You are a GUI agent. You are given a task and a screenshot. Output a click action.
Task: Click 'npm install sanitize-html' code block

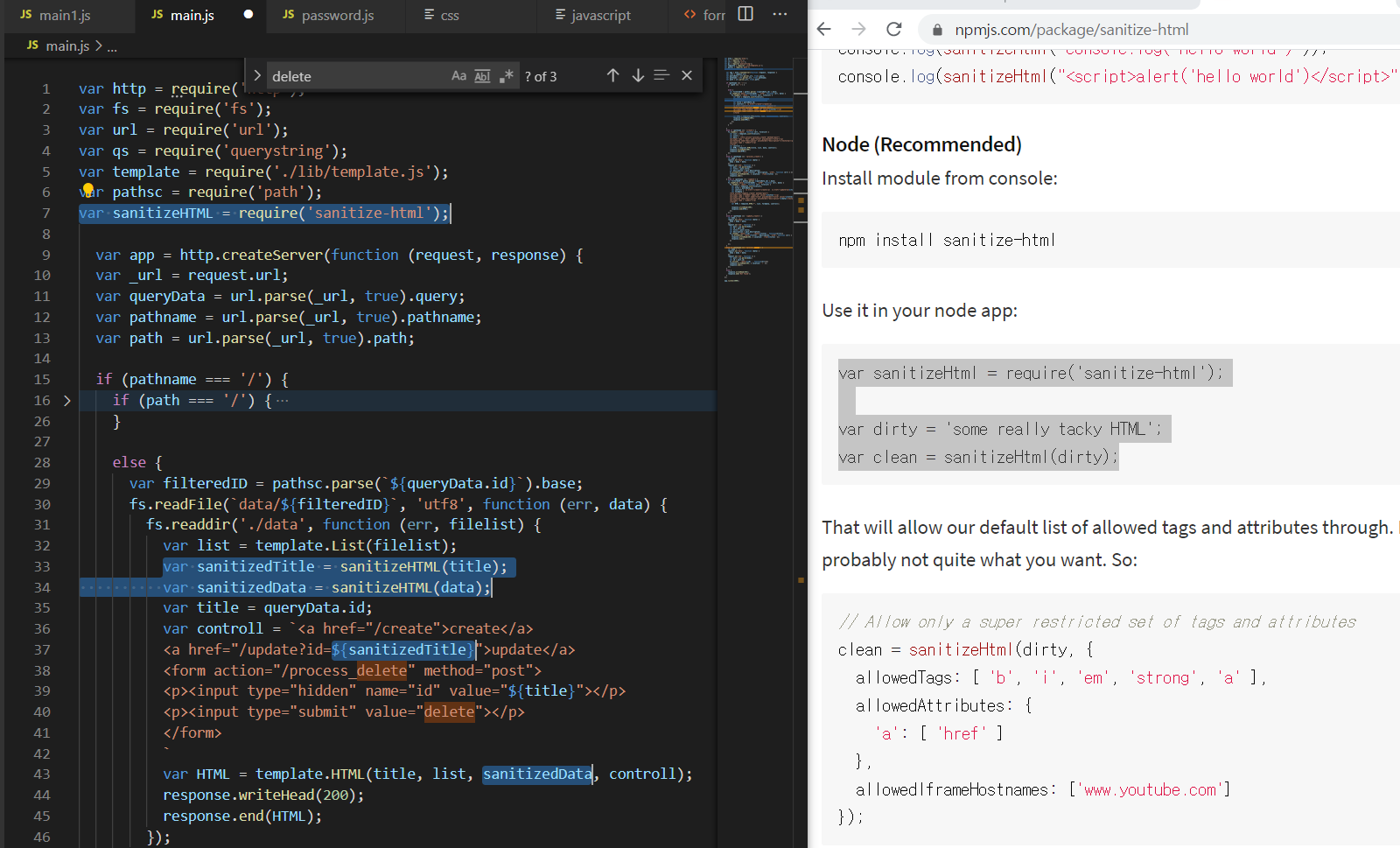click(x=947, y=240)
